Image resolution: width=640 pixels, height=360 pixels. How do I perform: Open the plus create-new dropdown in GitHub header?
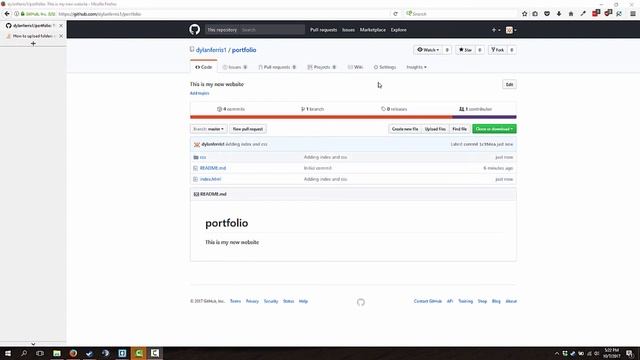(x=496, y=30)
